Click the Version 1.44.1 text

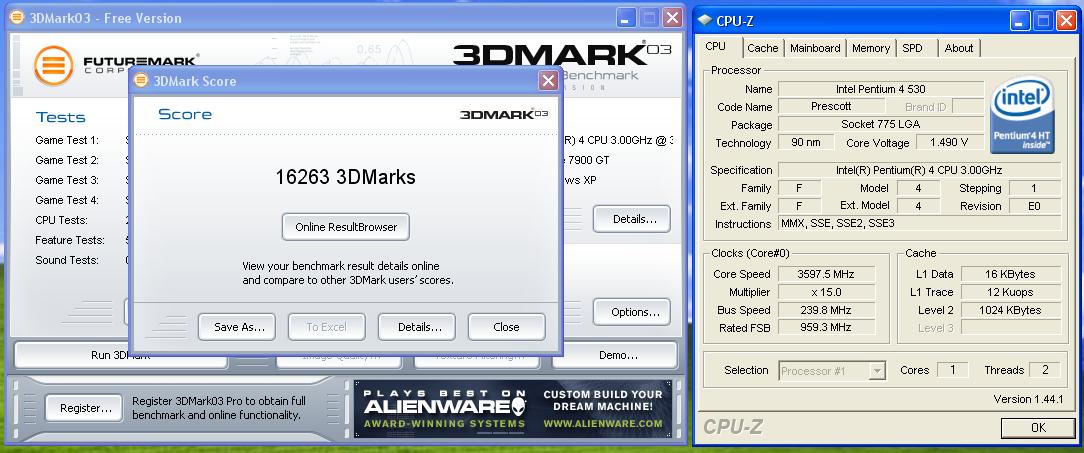click(x=1028, y=399)
